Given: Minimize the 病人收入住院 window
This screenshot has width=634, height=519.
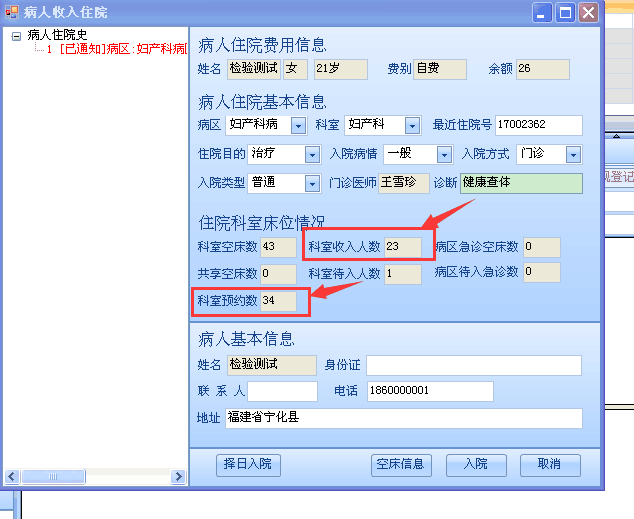Looking at the screenshot, I should (x=542, y=13).
